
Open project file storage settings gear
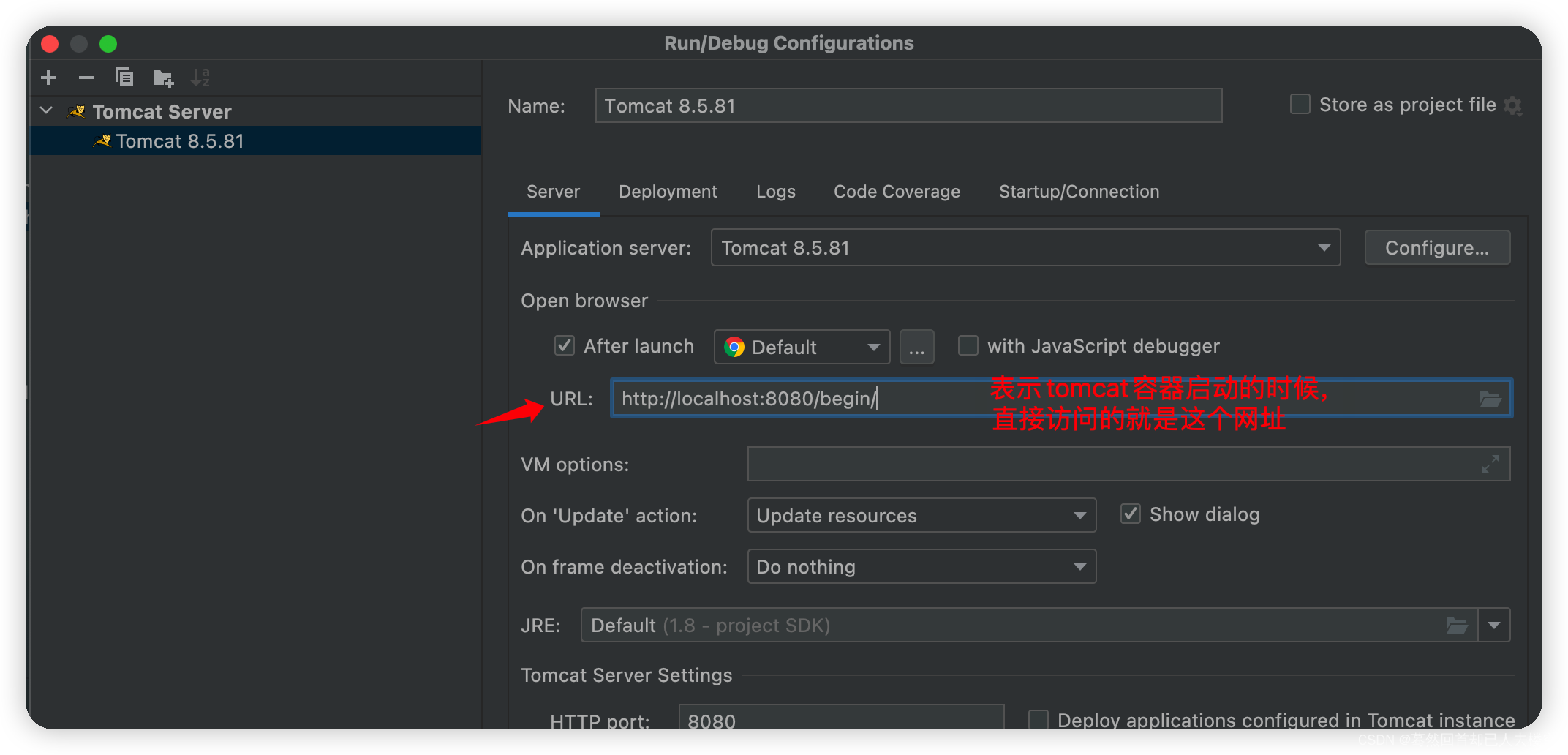click(x=1512, y=106)
